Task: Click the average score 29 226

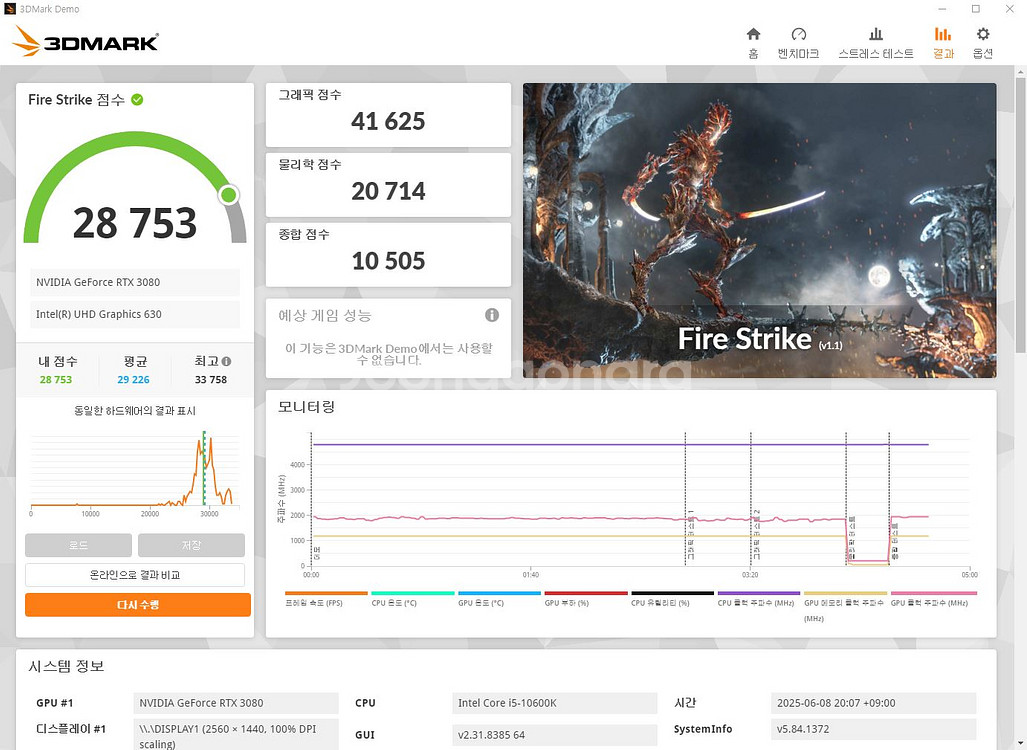Action: click(134, 379)
